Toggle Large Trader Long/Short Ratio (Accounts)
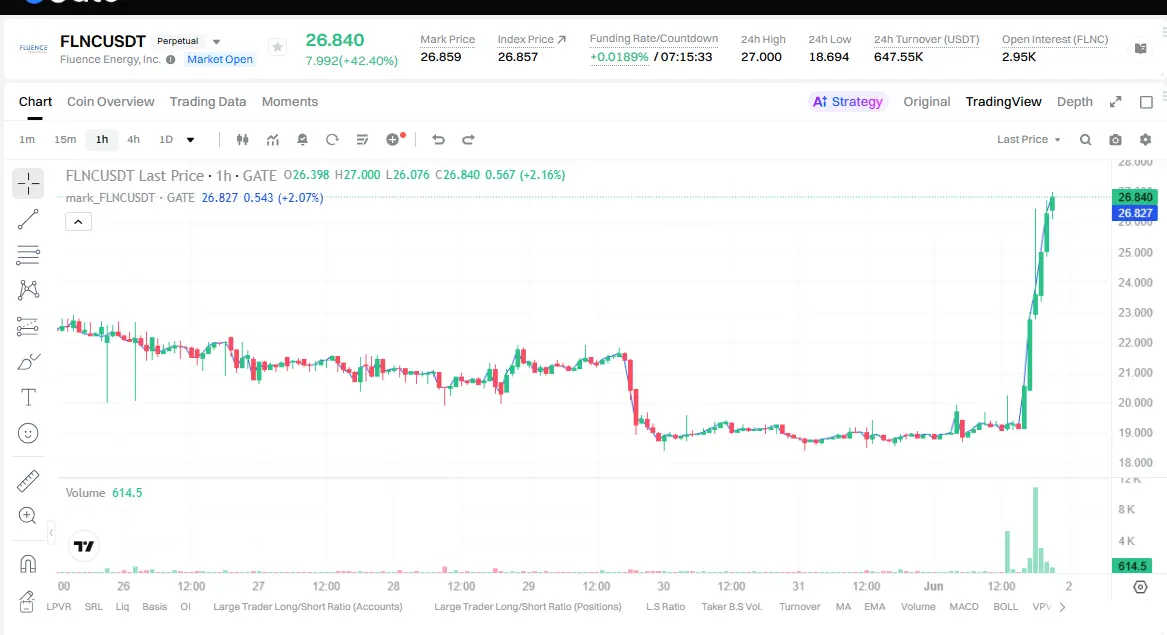1167x635 pixels. pos(307,607)
